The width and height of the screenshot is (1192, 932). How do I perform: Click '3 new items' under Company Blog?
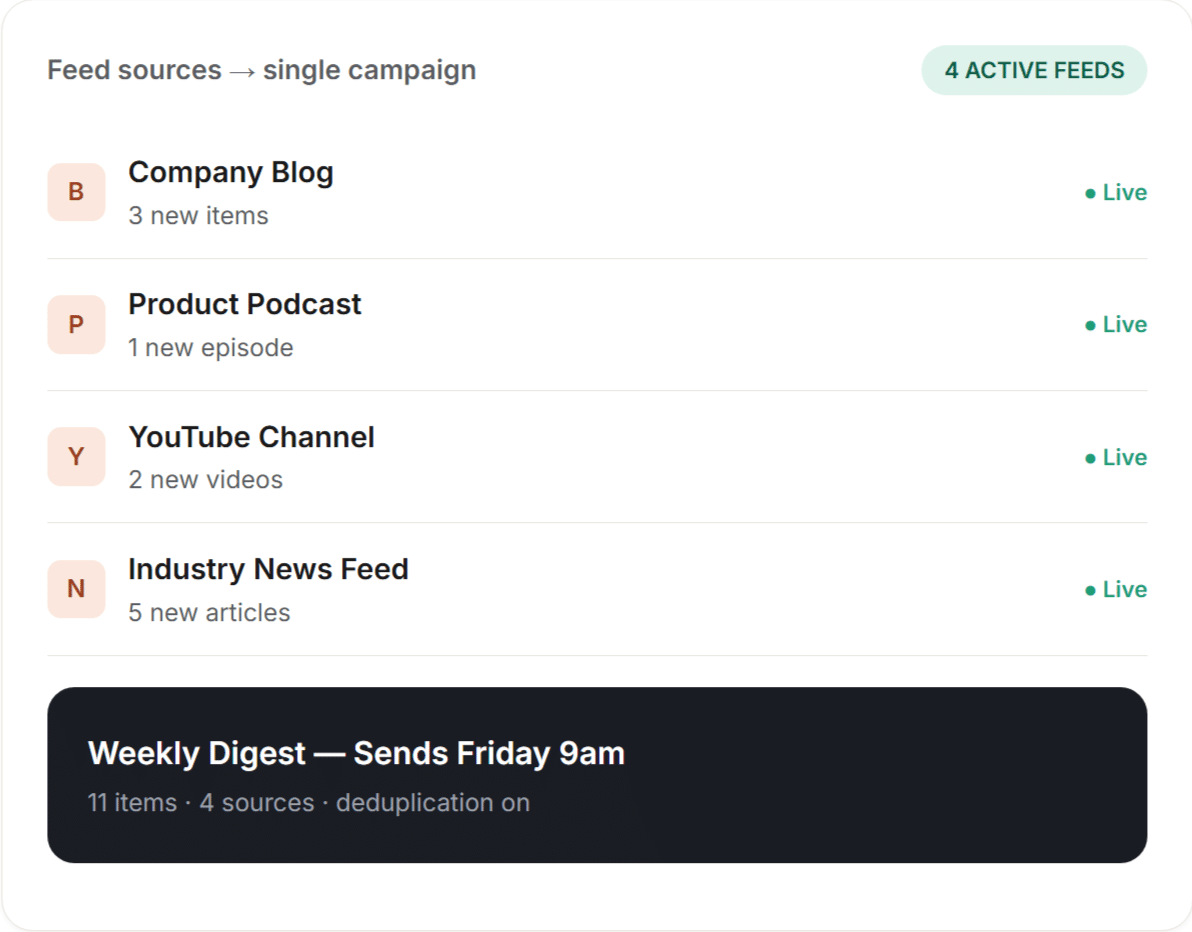pyautogui.click(x=198, y=216)
